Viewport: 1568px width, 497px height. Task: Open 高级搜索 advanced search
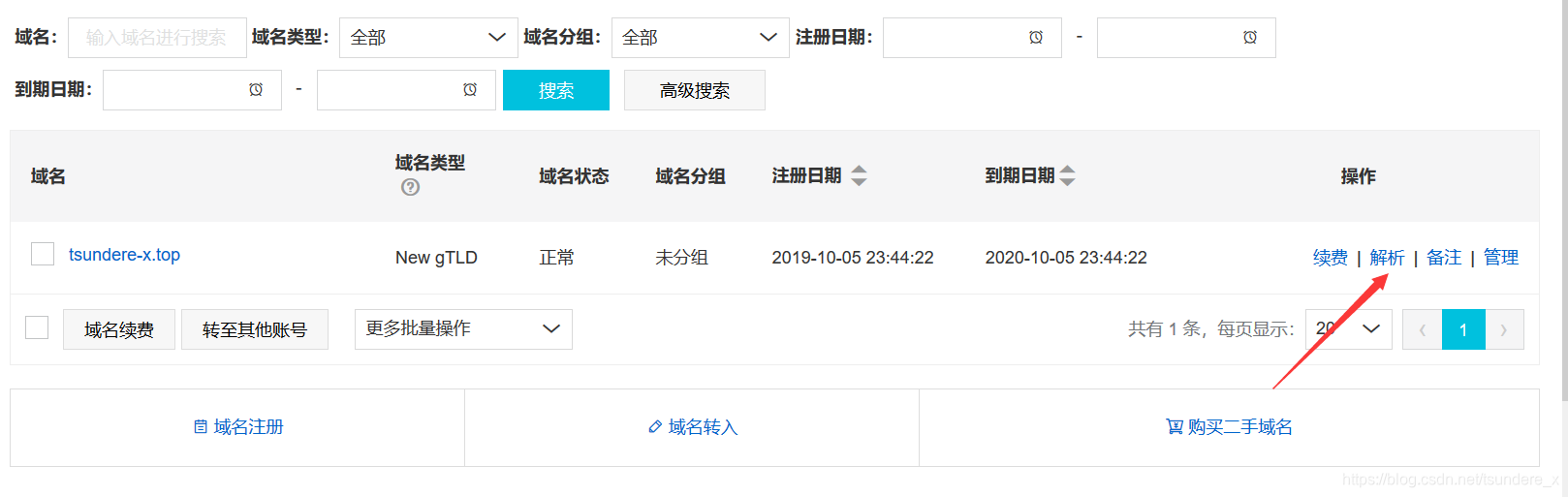point(695,90)
